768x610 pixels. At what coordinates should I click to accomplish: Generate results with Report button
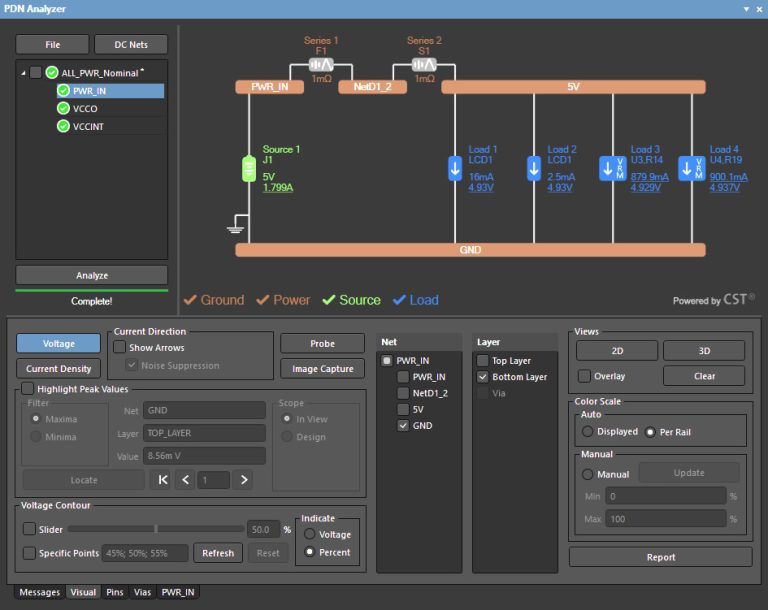[x=660, y=557]
